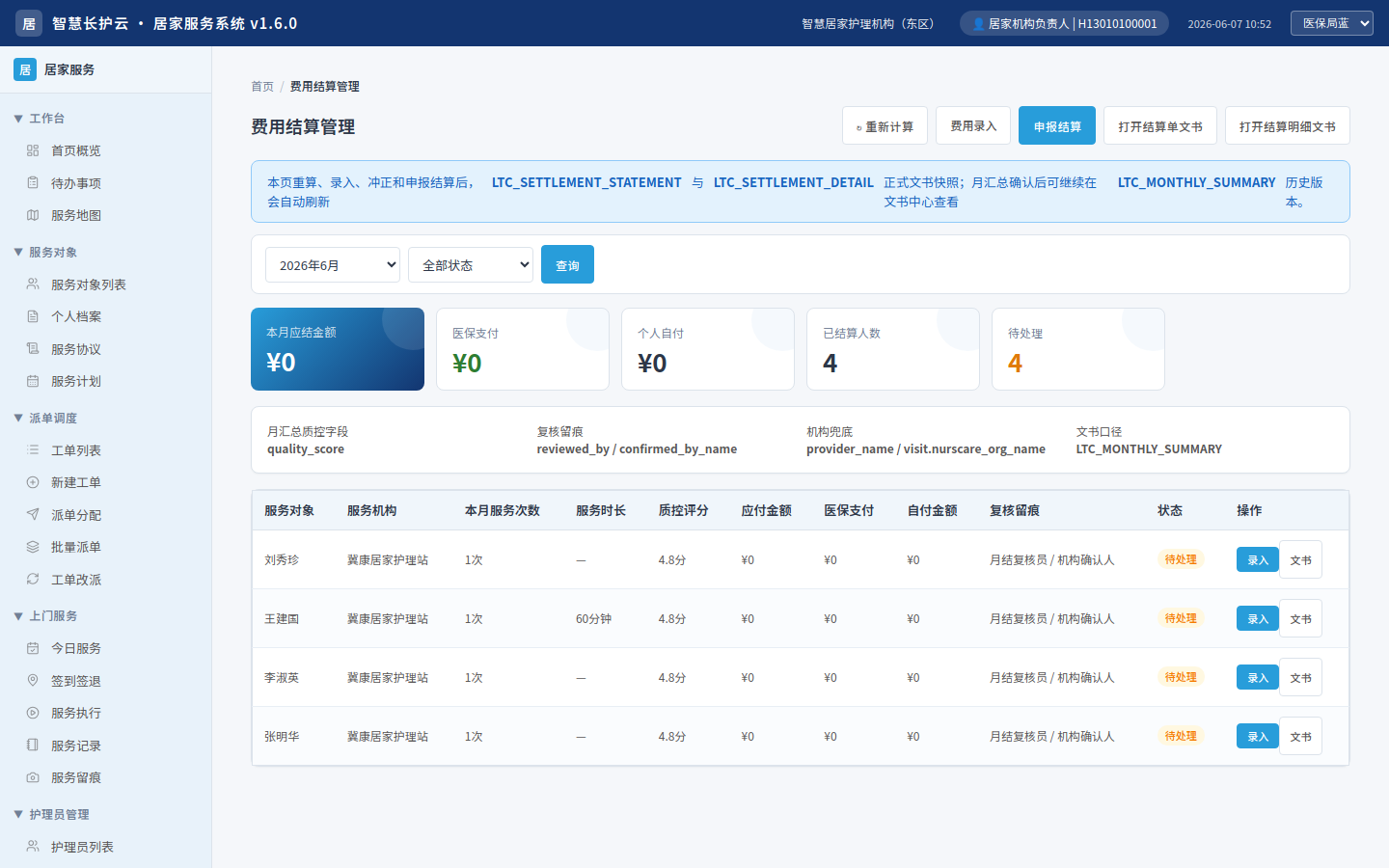Click the 派单分配 paper-plane icon
1389x868 pixels.
33,515
